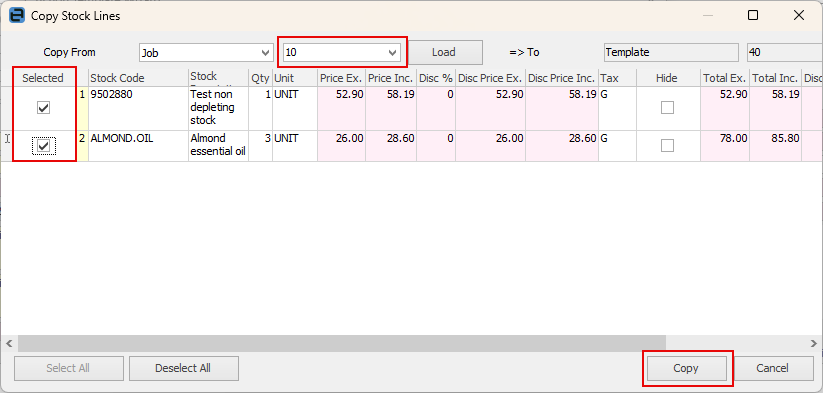Click the left scroll arrow of horizontal scrollbar

(8, 343)
